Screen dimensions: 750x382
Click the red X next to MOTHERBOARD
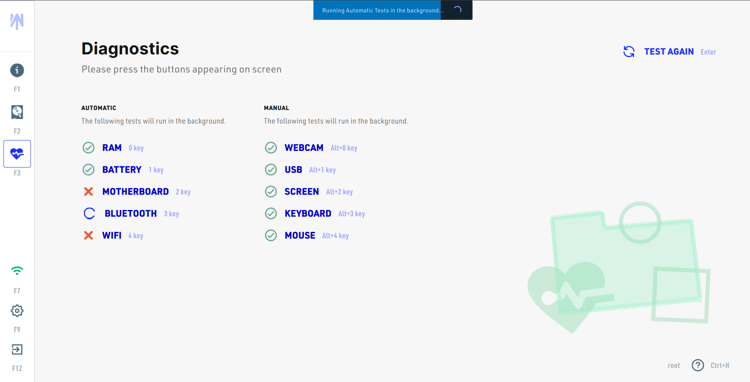tap(88, 192)
